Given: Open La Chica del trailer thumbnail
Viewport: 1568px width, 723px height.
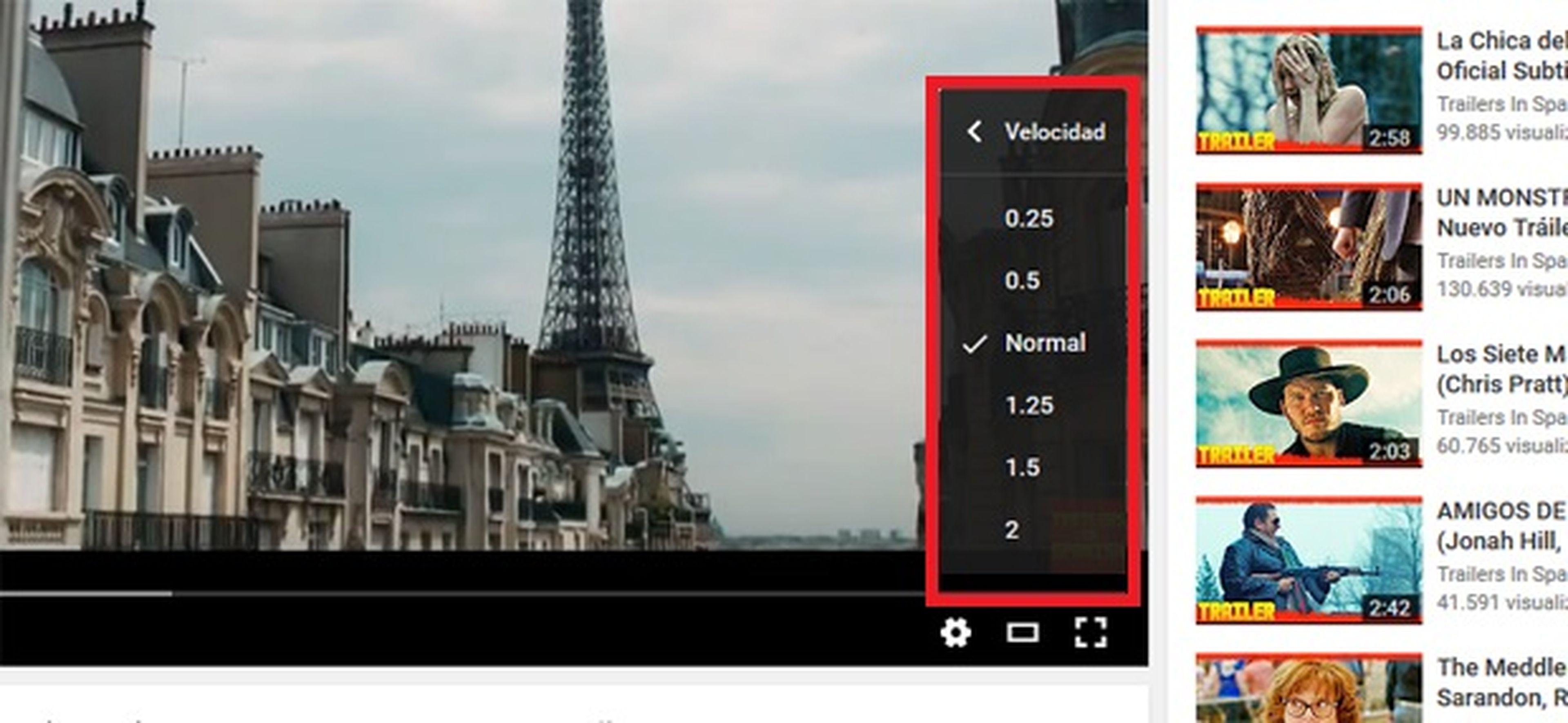Looking at the screenshot, I should click(x=1309, y=90).
